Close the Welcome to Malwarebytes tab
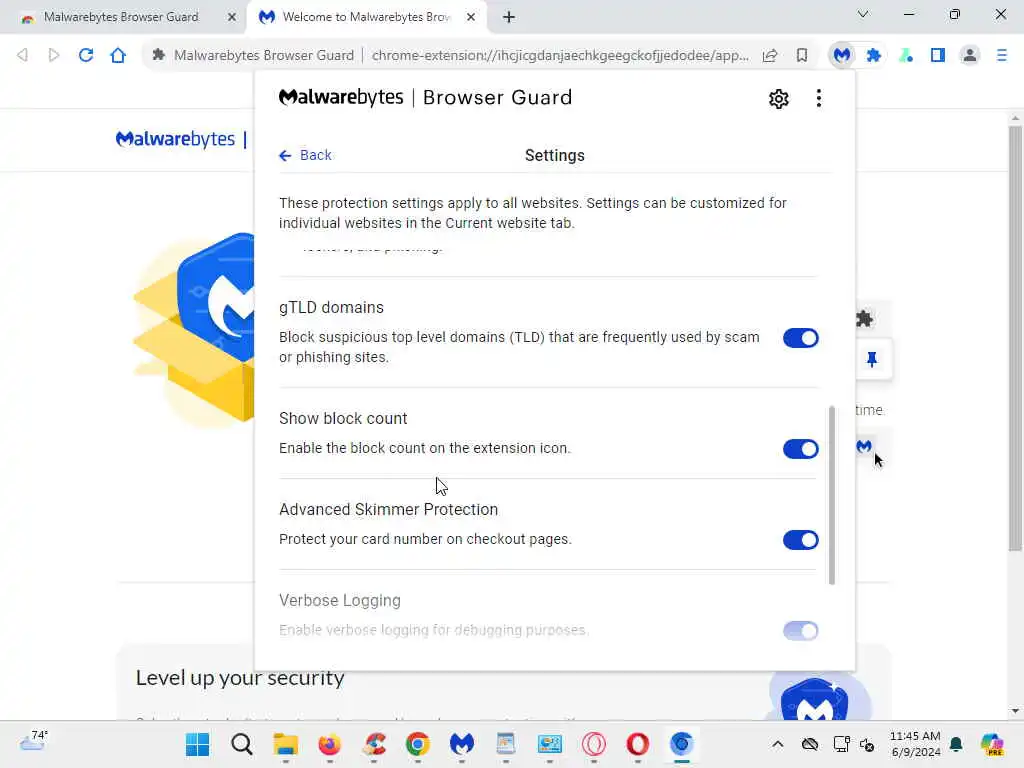Viewport: 1024px width, 768px height. [471, 18]
